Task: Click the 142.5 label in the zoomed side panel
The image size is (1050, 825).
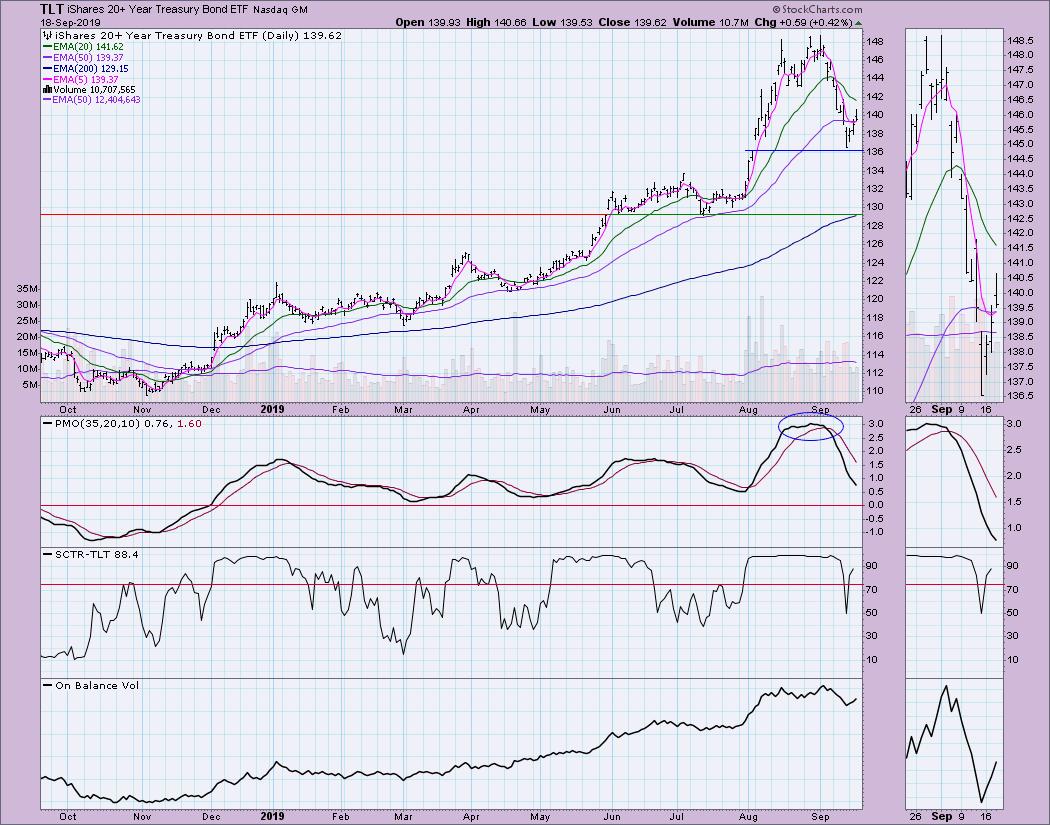Action: [1019, 218]
